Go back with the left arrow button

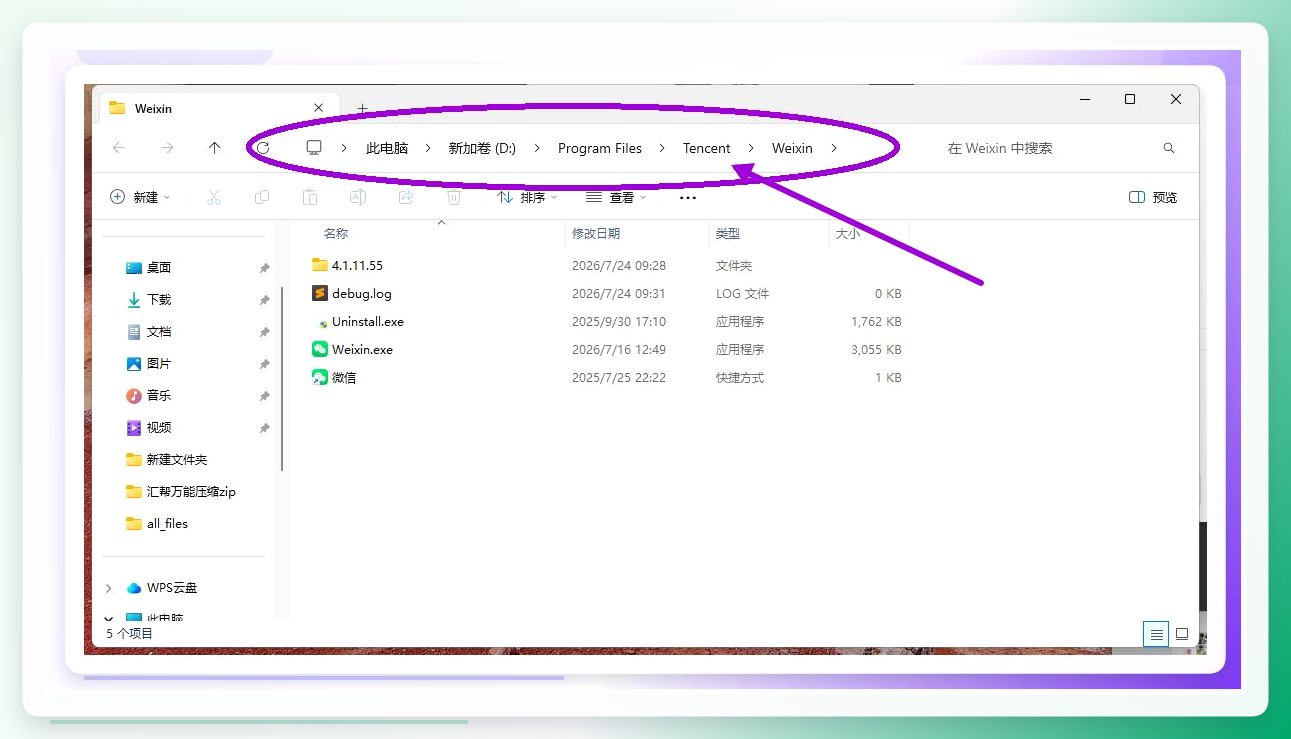(x=119, y=148)
